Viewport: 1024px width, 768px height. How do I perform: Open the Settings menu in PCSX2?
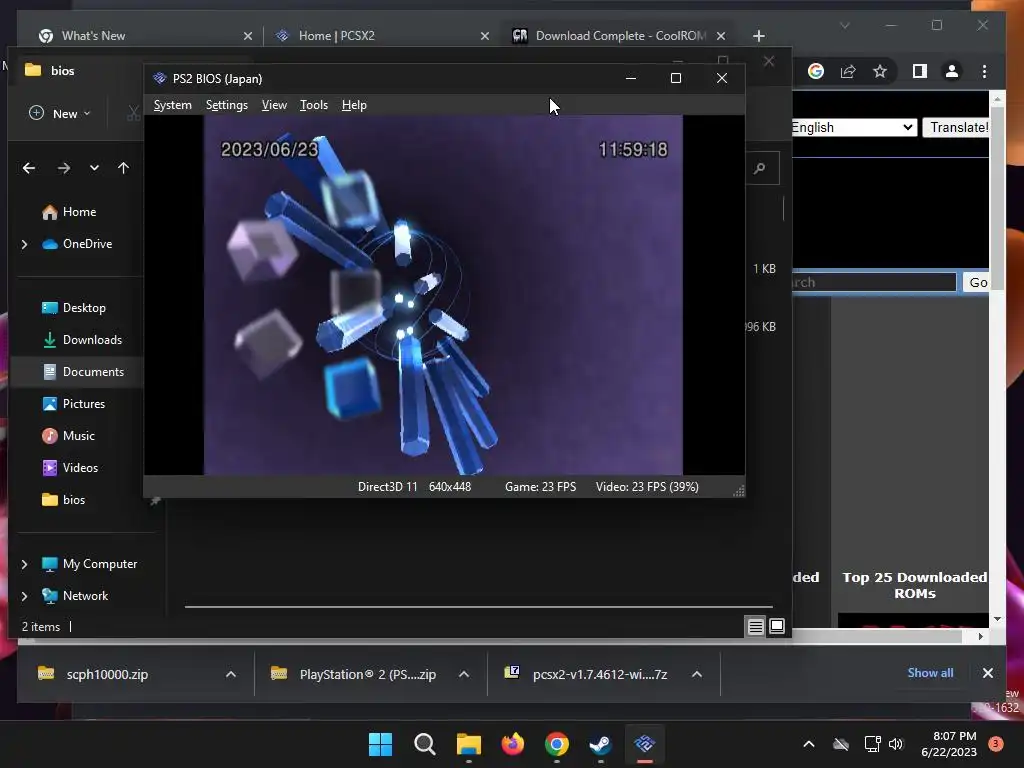pos(227,105)
